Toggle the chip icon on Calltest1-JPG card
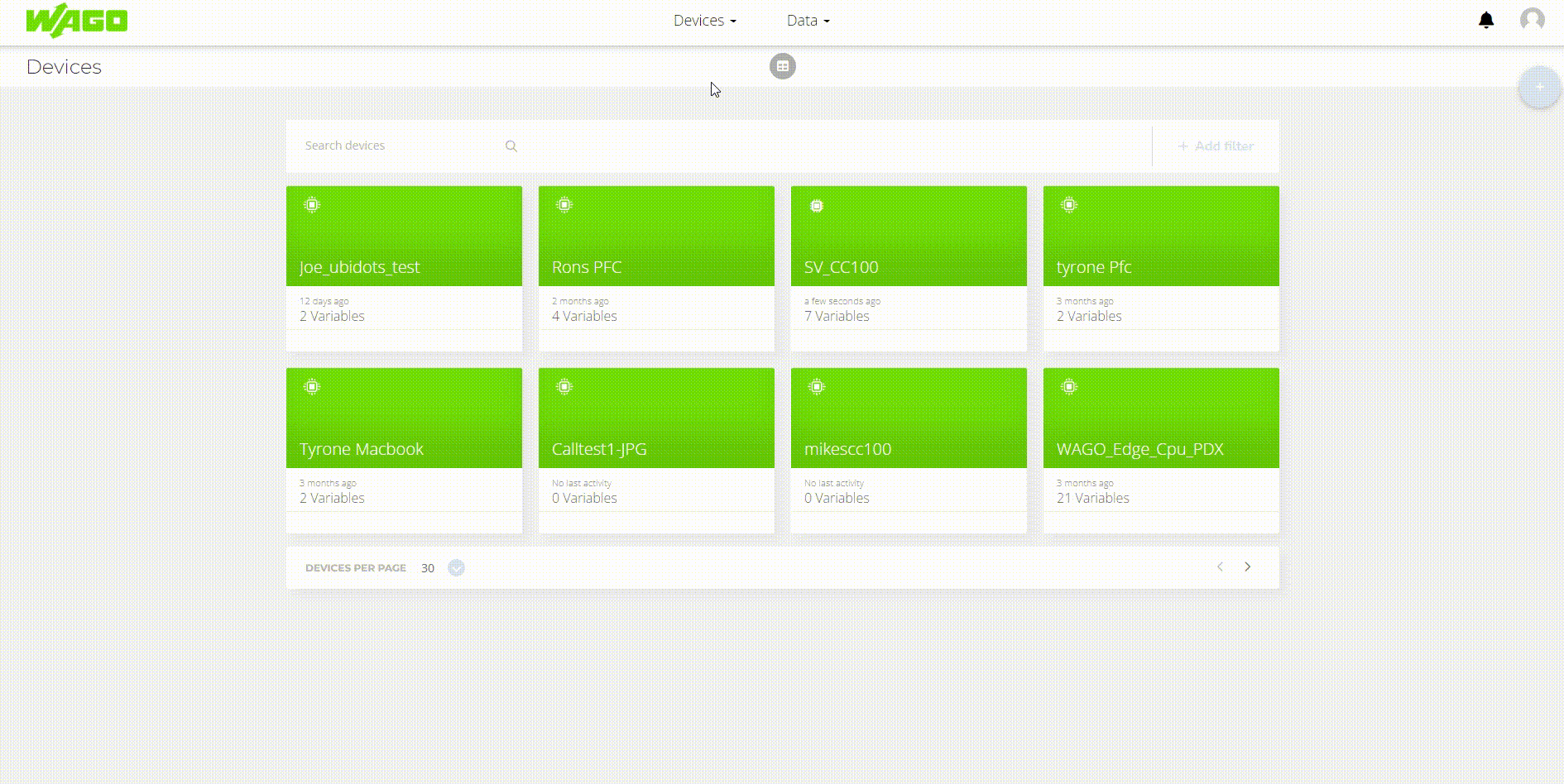Viewport: 1564px width, 784px height. click(564, 386)
